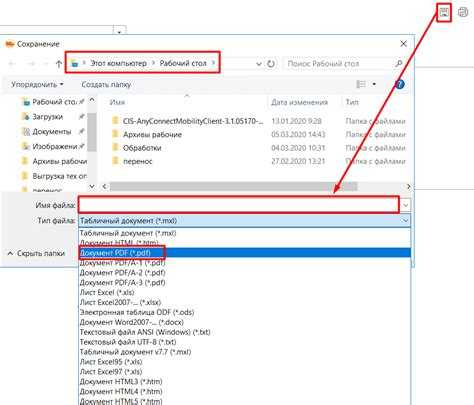
Task: Refresh the current folder location
Action: [x=271, y=63]
